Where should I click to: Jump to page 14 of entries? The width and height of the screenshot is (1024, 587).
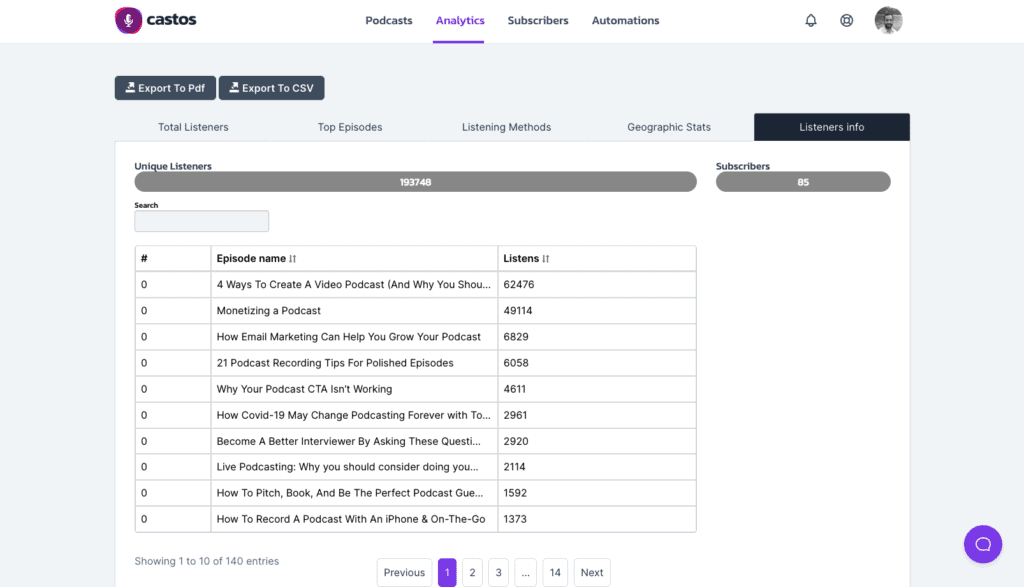(555, 573)
